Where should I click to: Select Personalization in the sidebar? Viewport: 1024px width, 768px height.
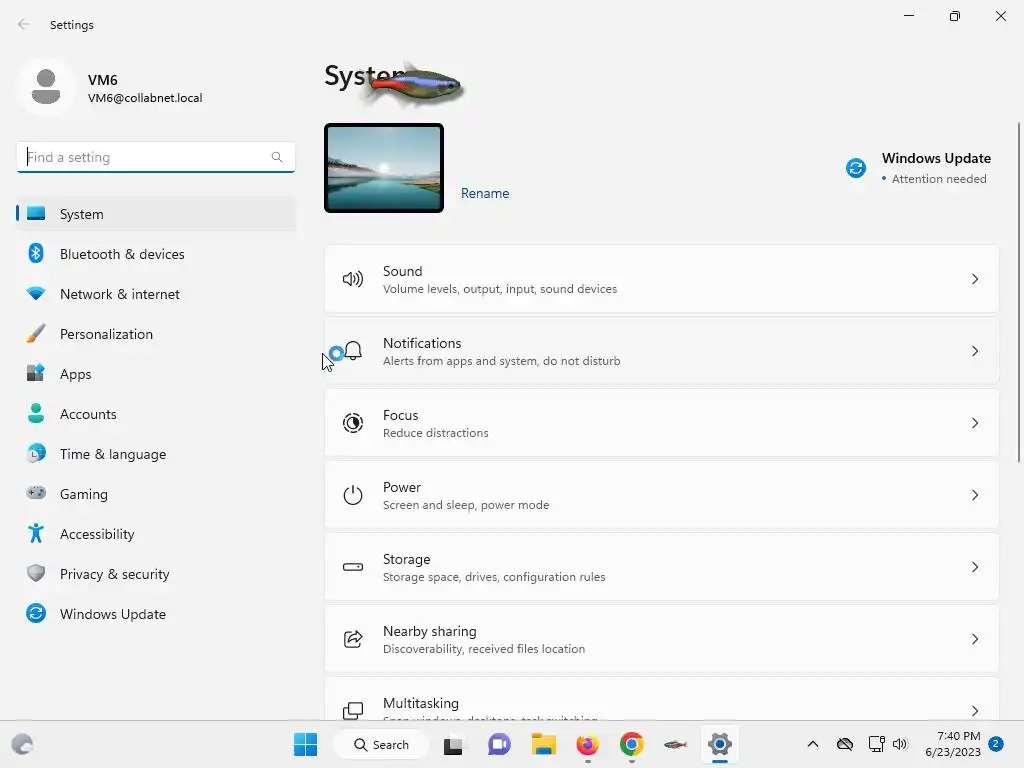point(156,334)
